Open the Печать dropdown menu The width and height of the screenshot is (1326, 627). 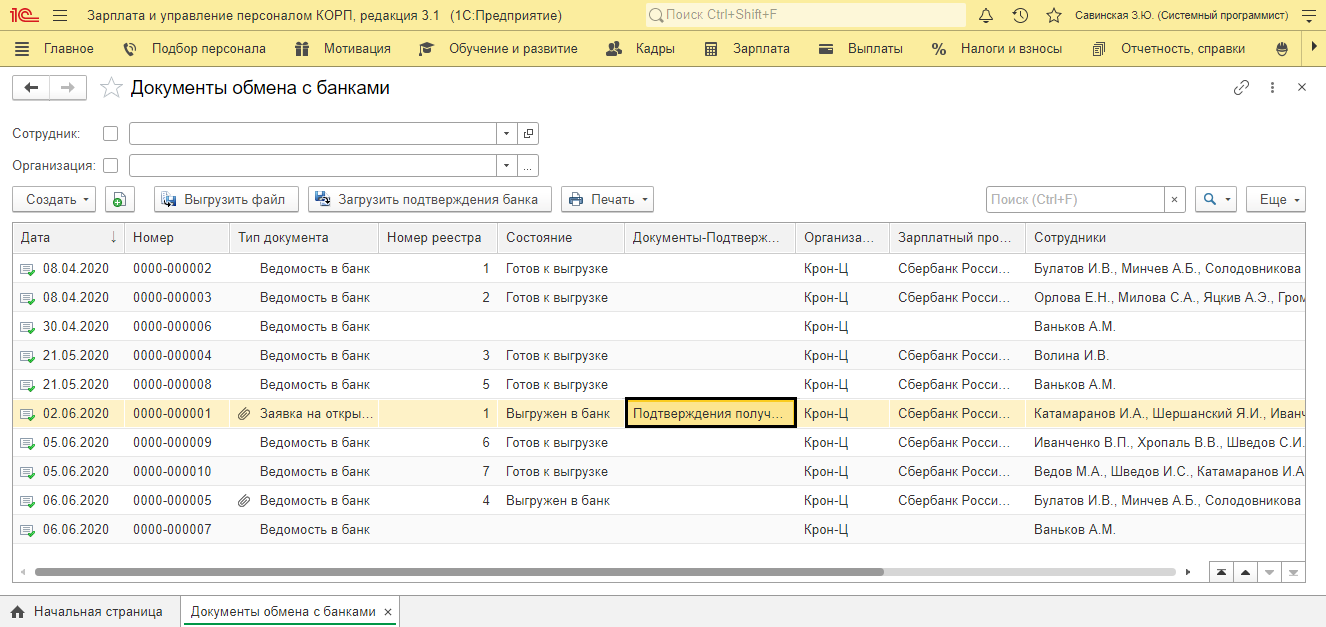[607, 199]
